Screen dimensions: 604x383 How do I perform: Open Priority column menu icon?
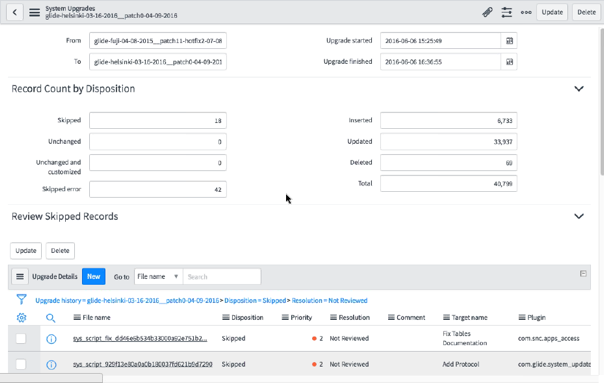tap(285, 317)
